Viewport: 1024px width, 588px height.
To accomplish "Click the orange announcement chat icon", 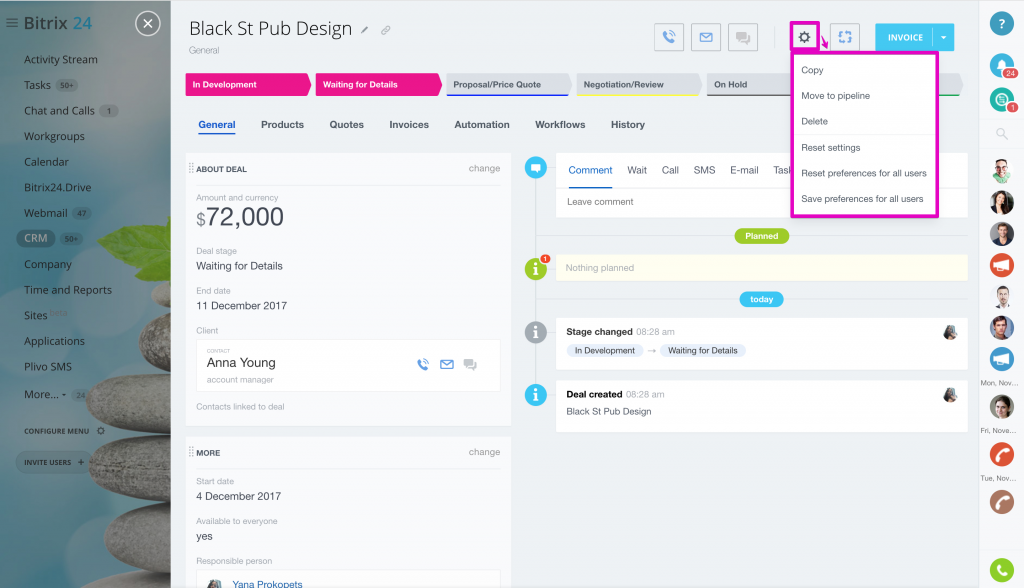I will click(x=1002, y=265).
